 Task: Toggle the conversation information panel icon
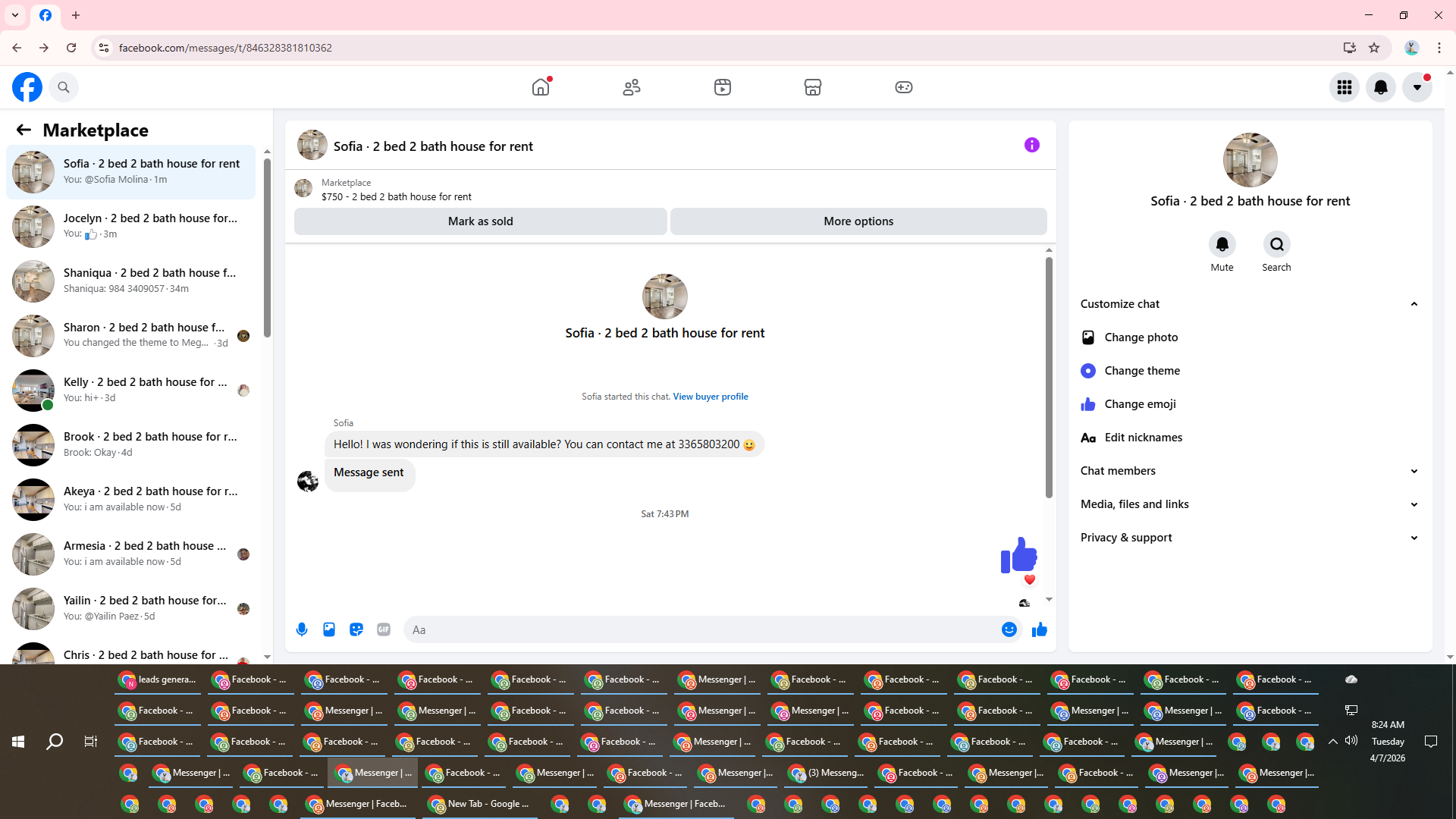point(1031,145)
